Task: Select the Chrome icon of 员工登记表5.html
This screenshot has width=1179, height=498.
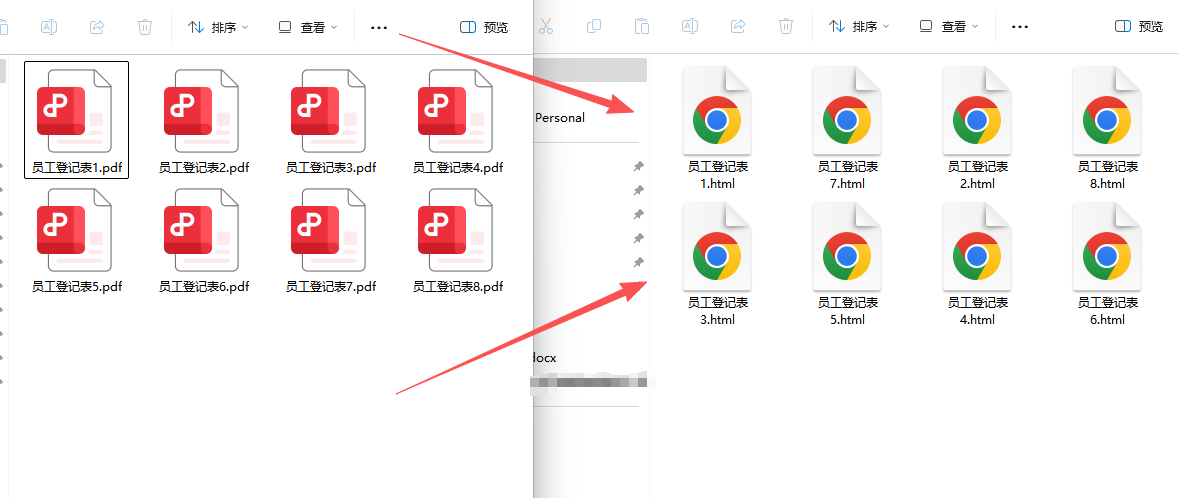Action: [847, 247]
